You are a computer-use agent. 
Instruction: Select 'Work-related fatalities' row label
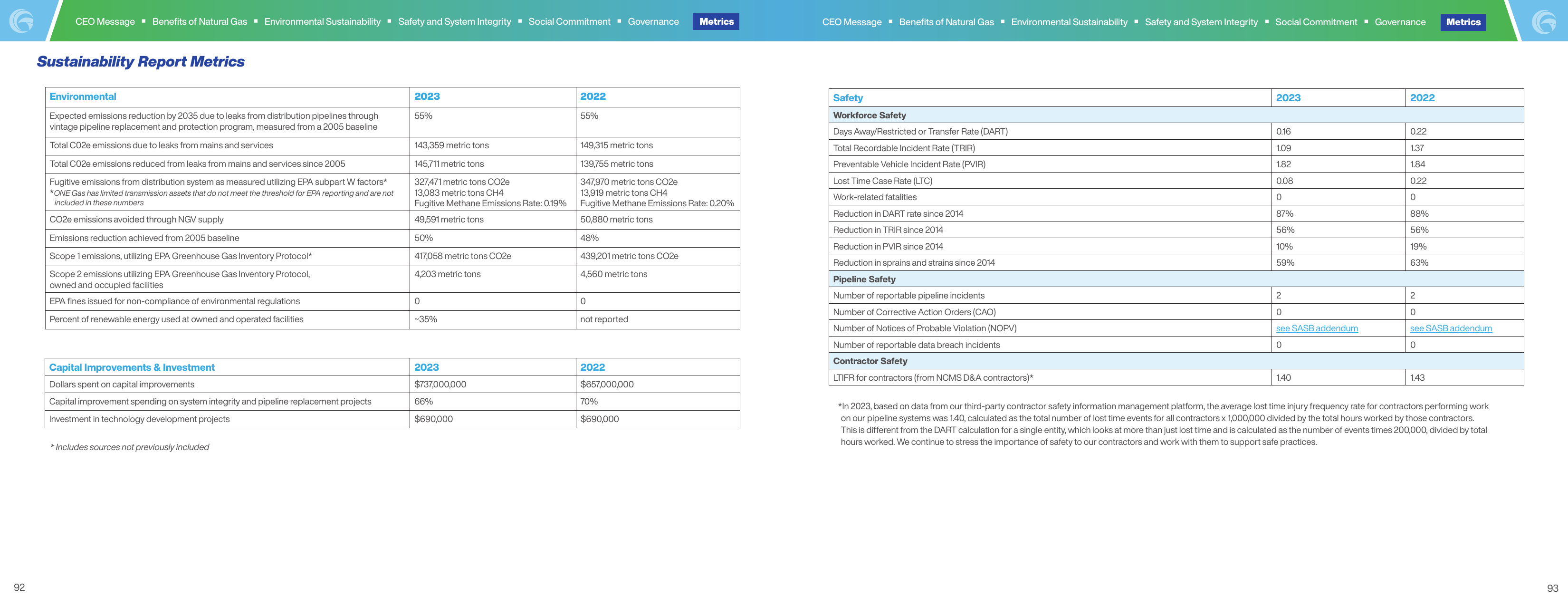coord(875,197)
